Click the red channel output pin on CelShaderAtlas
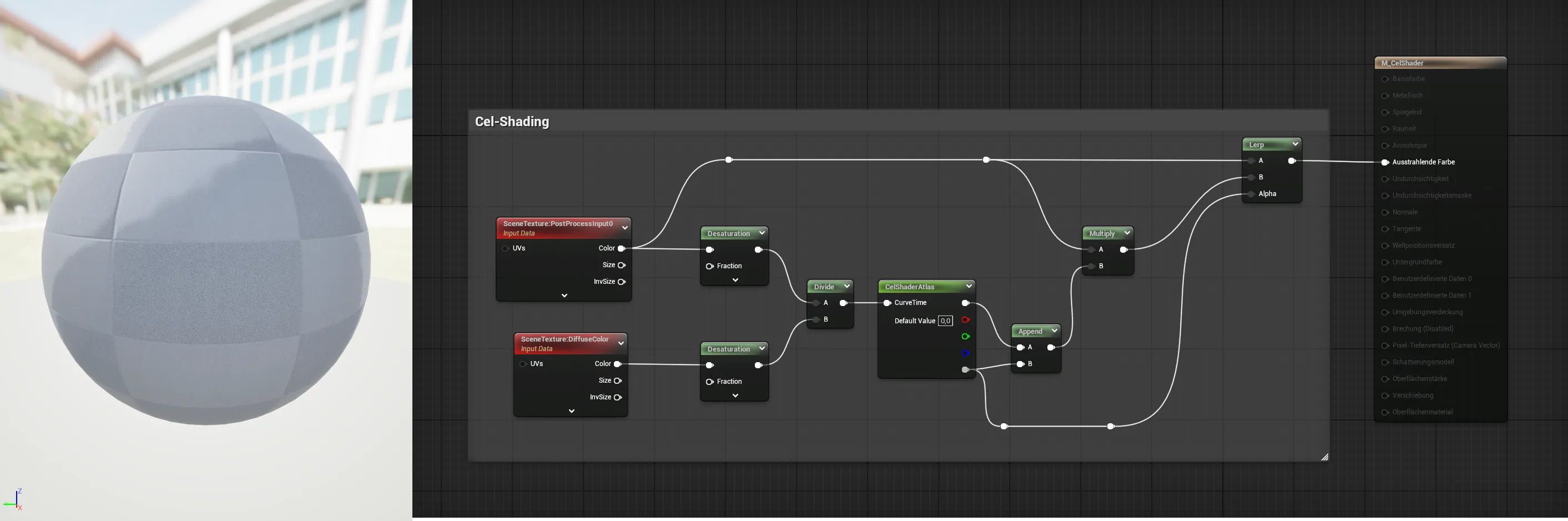 (965, 320)
